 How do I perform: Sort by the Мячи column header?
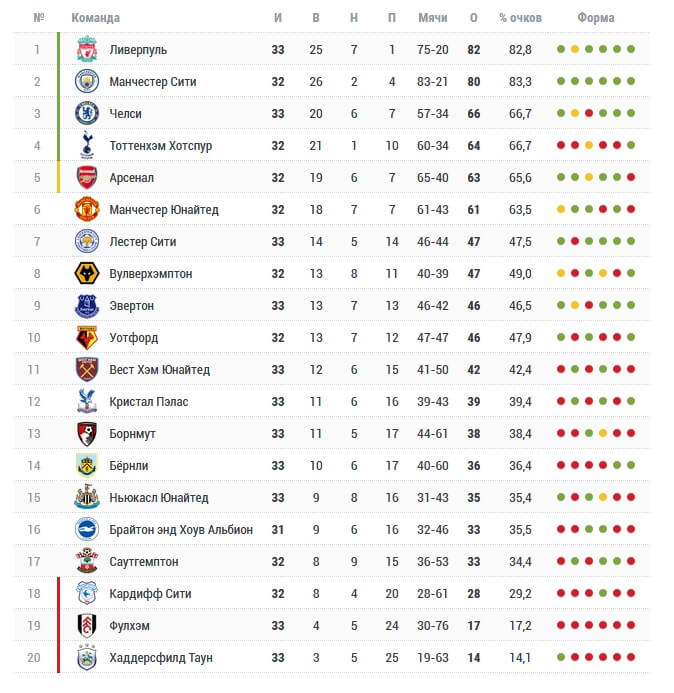[433, 18]
